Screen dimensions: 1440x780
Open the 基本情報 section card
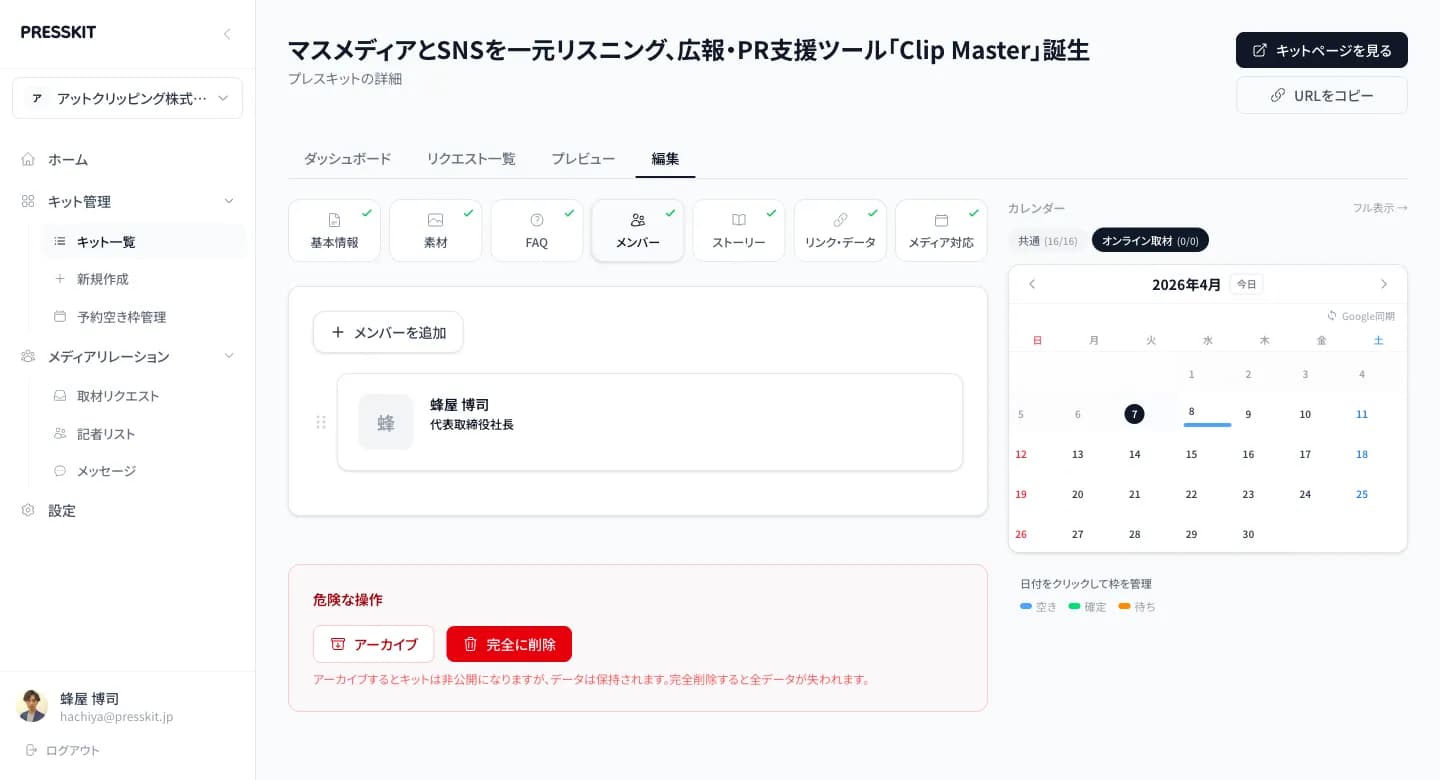(x=334, y=231)
